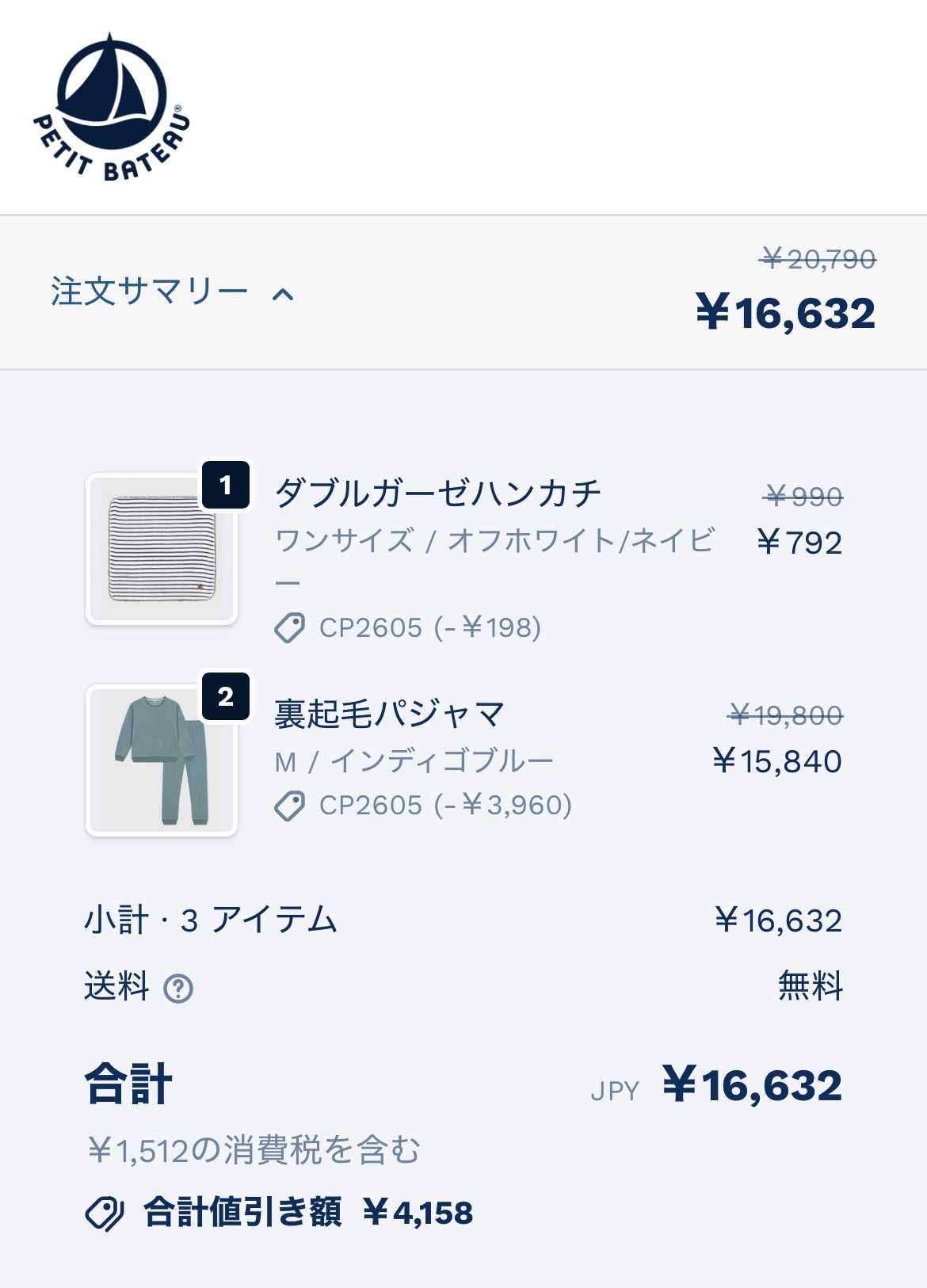This screenshot has width=927, height=1288.
Task: Click quantity badge 1 on handkerchief
Action: pos(226,485)
